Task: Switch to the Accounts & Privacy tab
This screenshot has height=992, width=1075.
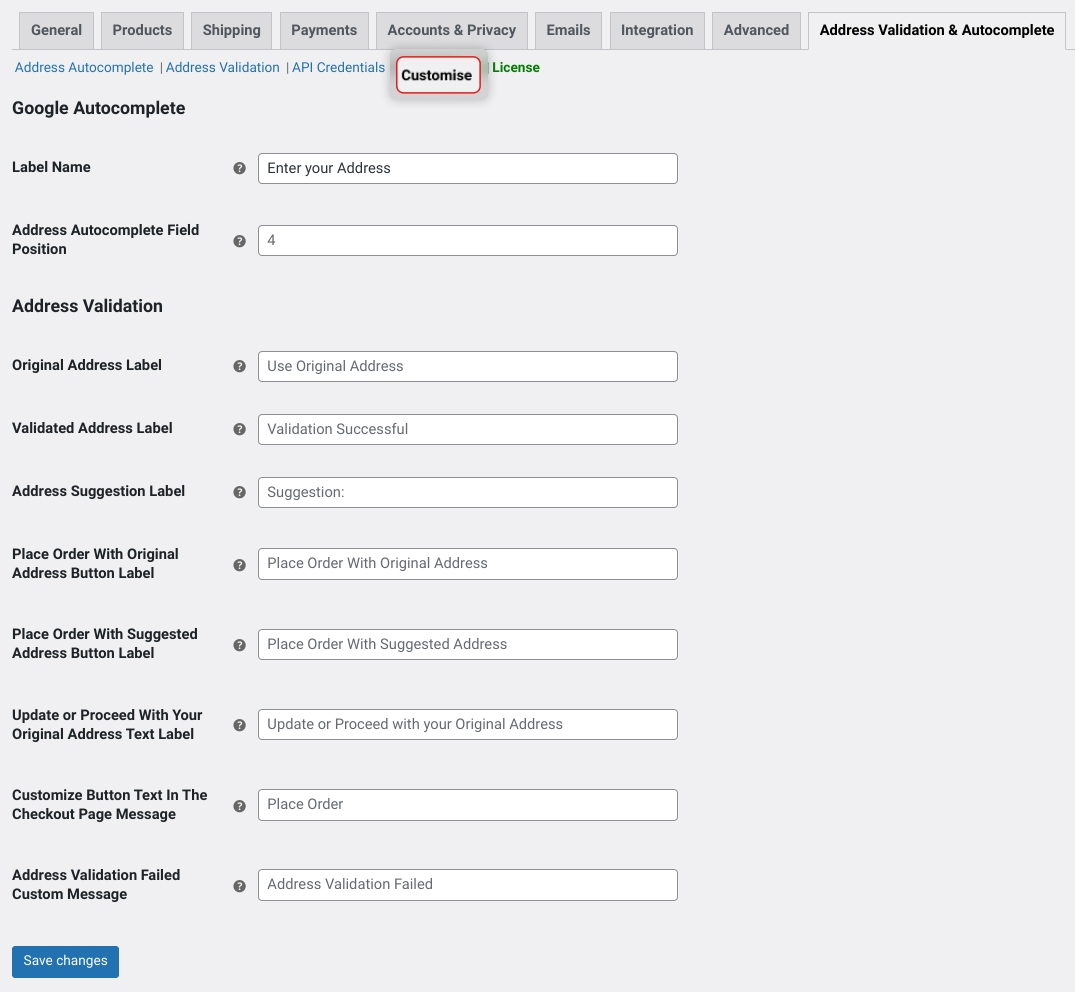Action: tap(451, 30)
